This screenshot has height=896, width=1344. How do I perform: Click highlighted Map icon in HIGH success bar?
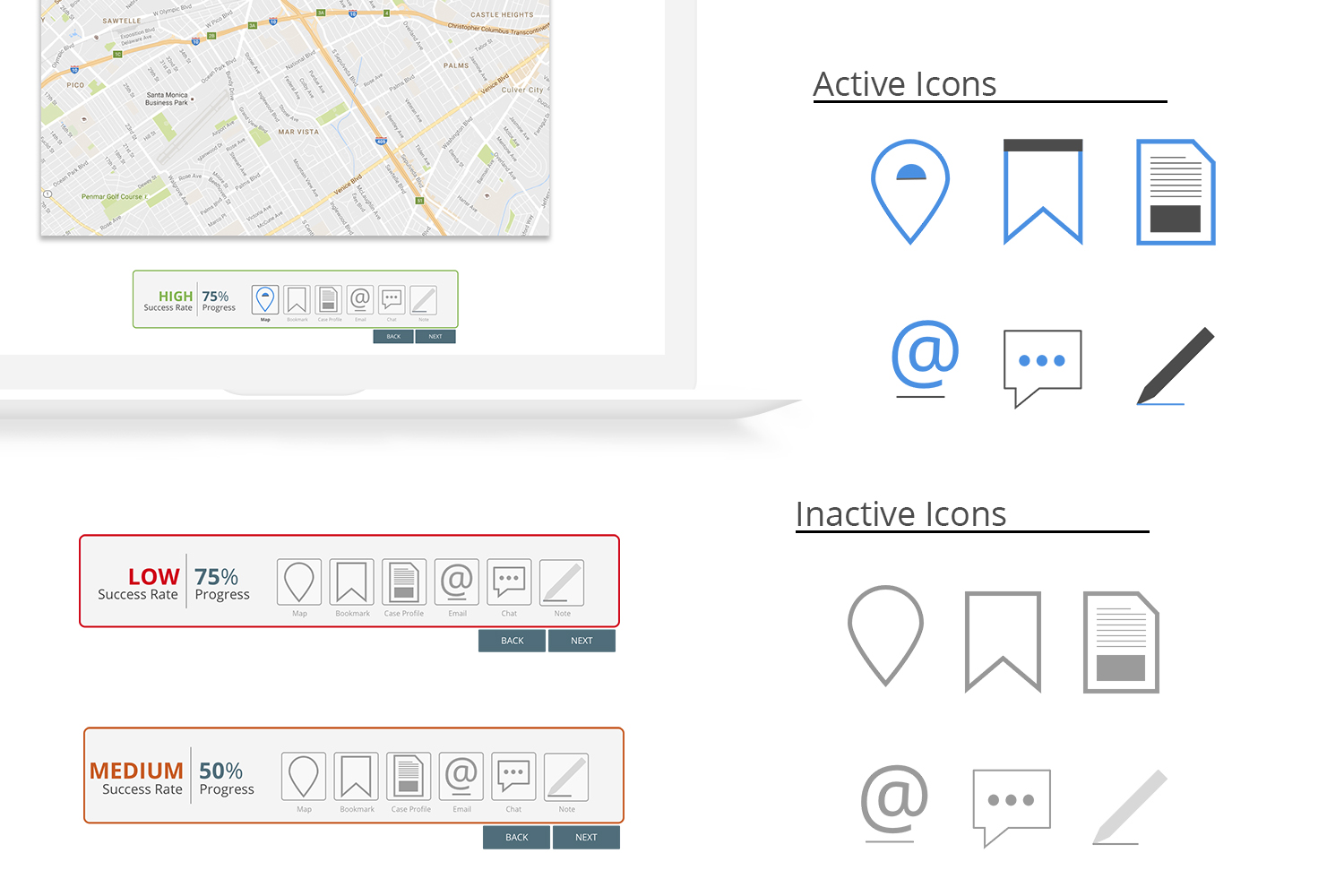(265, 299)
